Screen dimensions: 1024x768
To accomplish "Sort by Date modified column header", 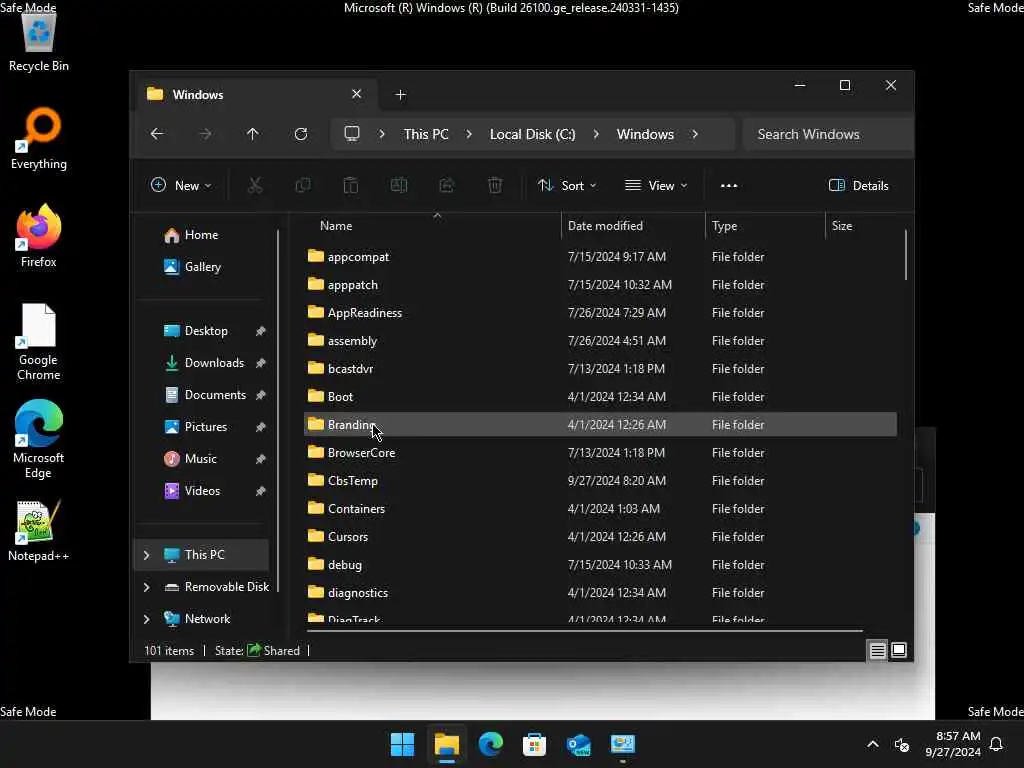I will pyautogui.click(x=633, y=226).
